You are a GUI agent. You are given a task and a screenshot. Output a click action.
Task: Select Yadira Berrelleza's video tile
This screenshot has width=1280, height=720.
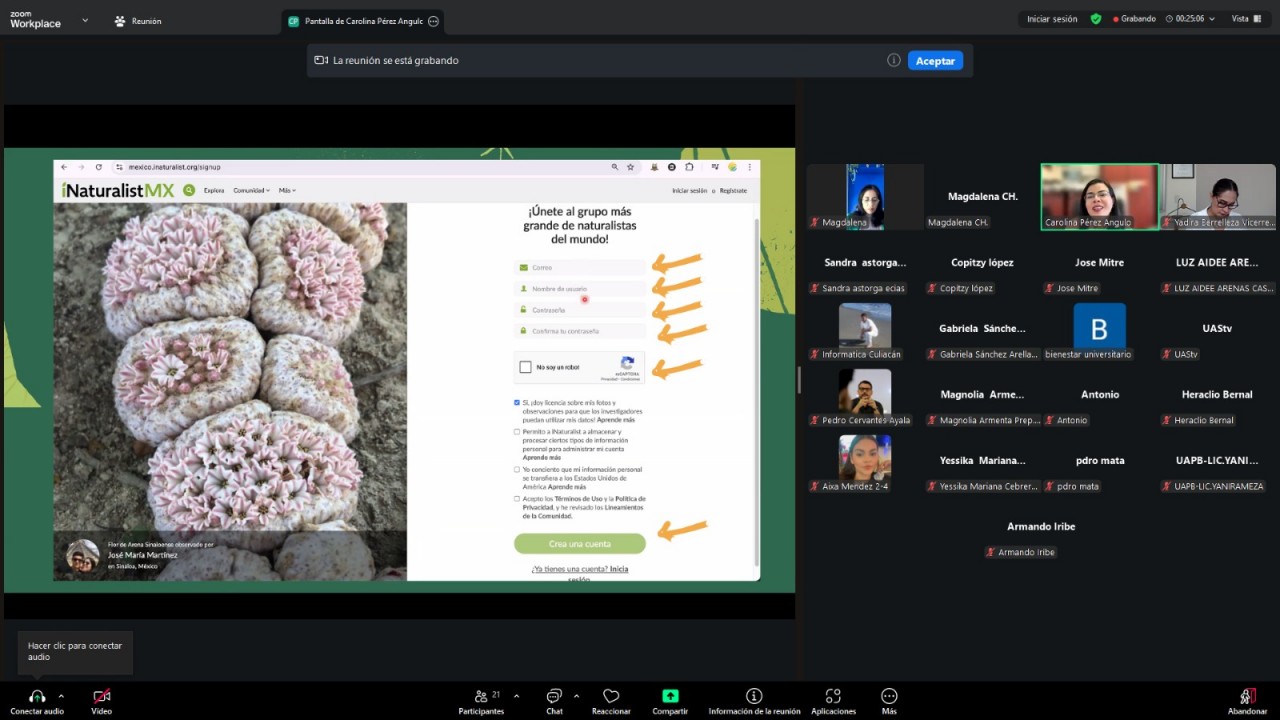(1217, 197)
